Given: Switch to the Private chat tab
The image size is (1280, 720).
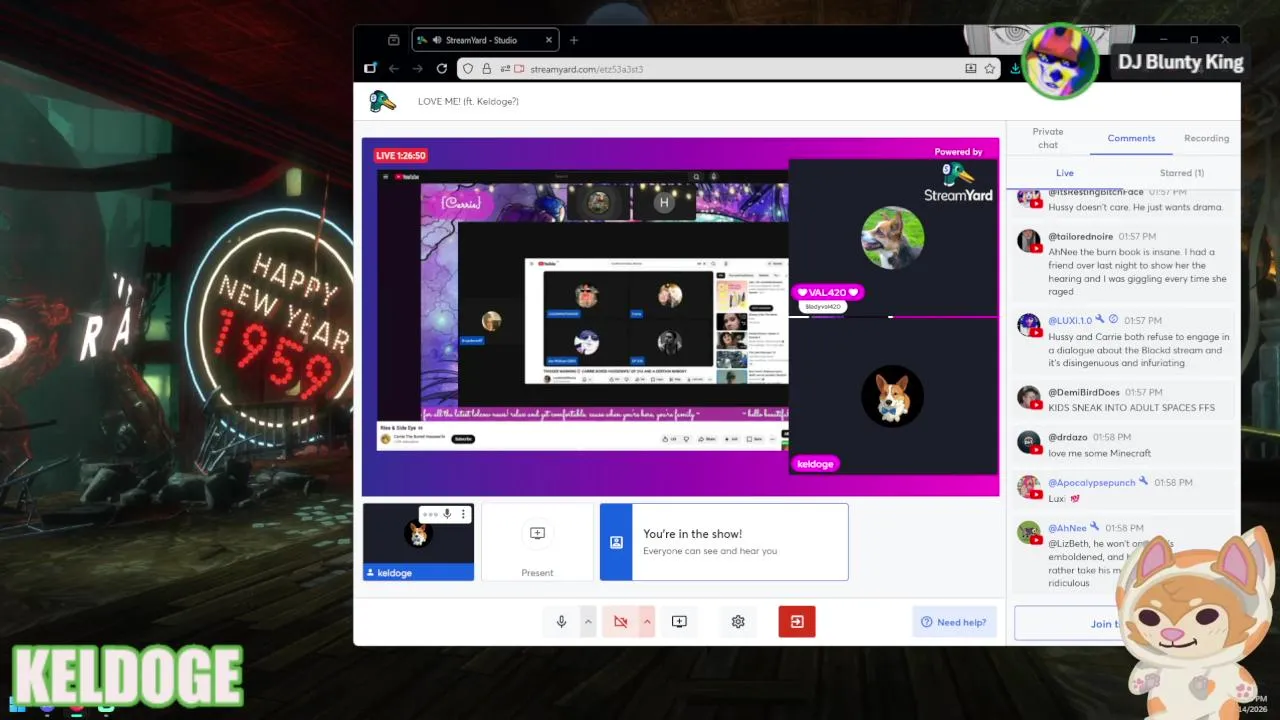Looking at the screenshot, I should pyautogui.click(x=1047, y=138).
